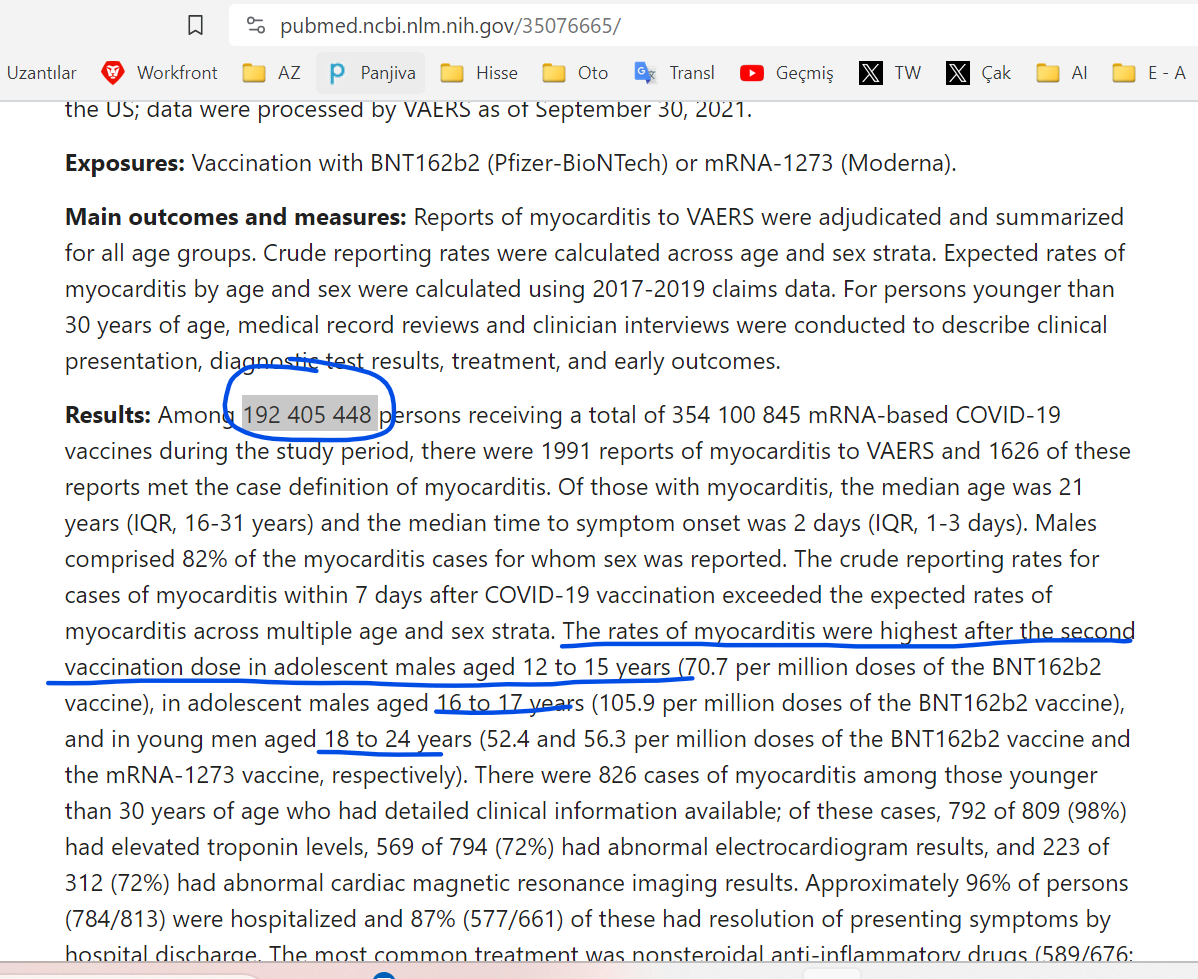The width and height of the screenshot is (1198, 979).
Task: Click the bookmark this page icon
Action: click(x=196, y=26)
